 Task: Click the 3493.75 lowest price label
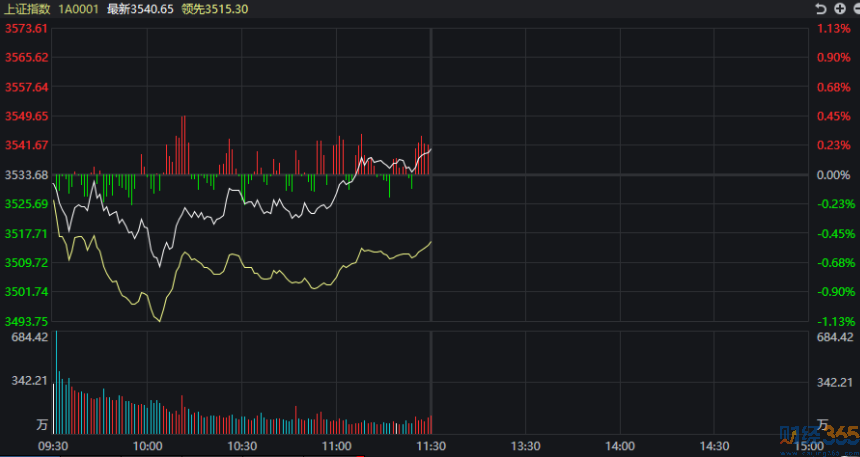[x=27, y=322]
